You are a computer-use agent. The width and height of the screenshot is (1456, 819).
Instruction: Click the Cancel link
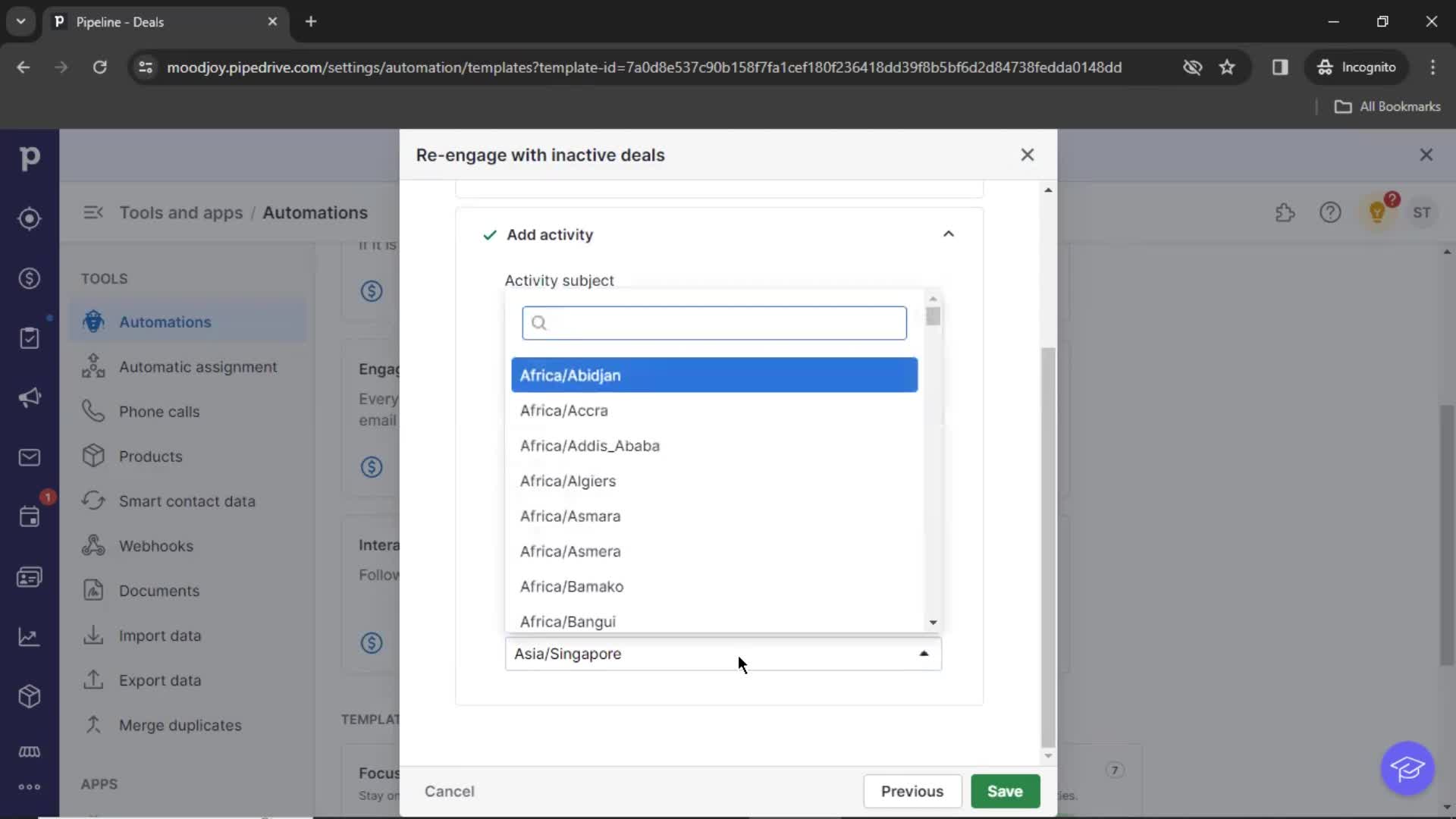[x=449, y=791]
